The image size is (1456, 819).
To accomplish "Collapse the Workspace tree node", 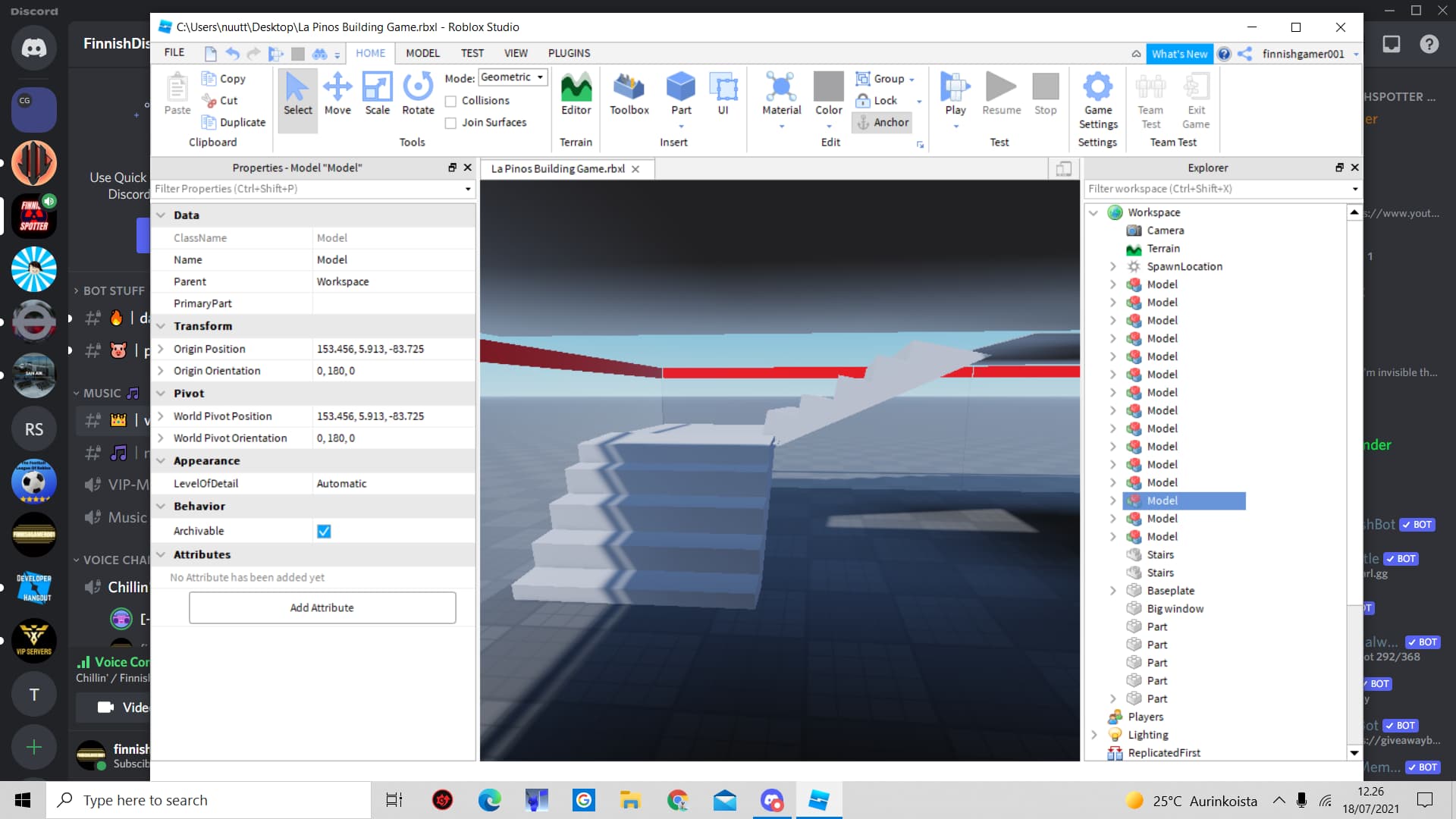I will (x=1094, y=212).
